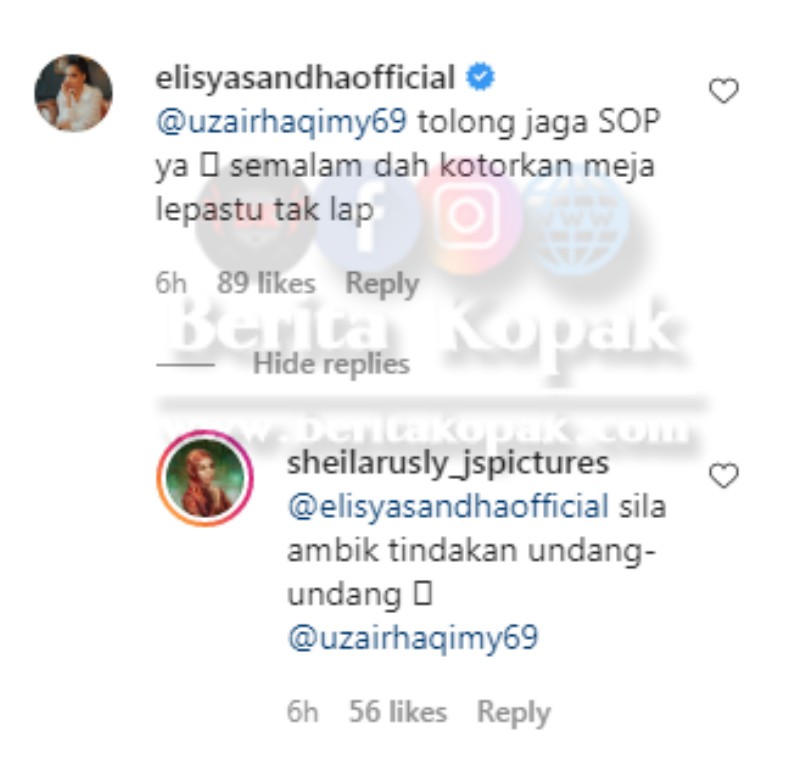Click the 6h timestamp under sheilarusly's reply
This screenshot has width=800, height=762.
(x=303, y=712)
